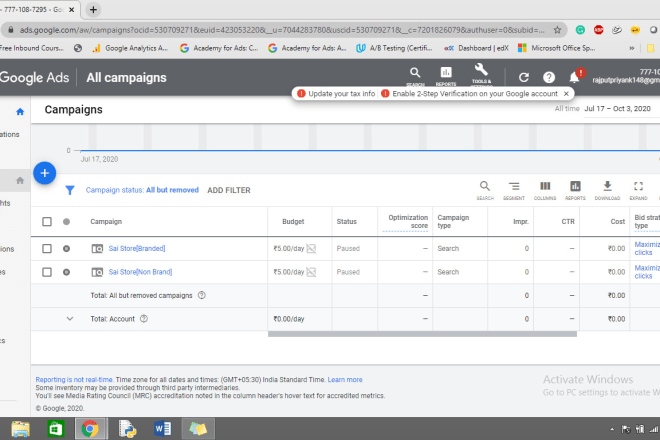Screen dimensions: 660x440
Task: Open the notifications bell icon
Action: point(575,77)
